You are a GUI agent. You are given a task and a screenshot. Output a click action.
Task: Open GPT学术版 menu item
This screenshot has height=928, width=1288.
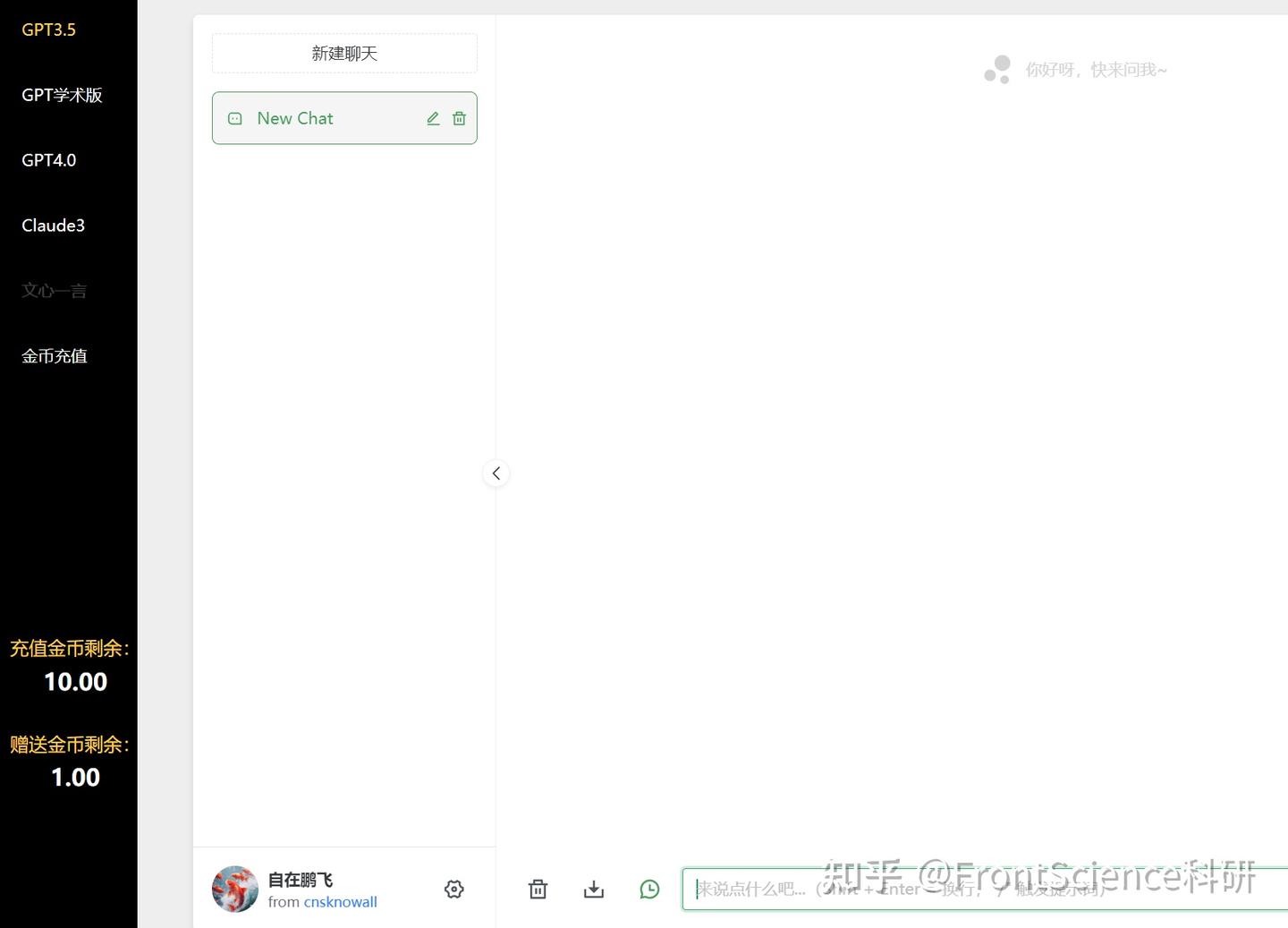(63, 95)
